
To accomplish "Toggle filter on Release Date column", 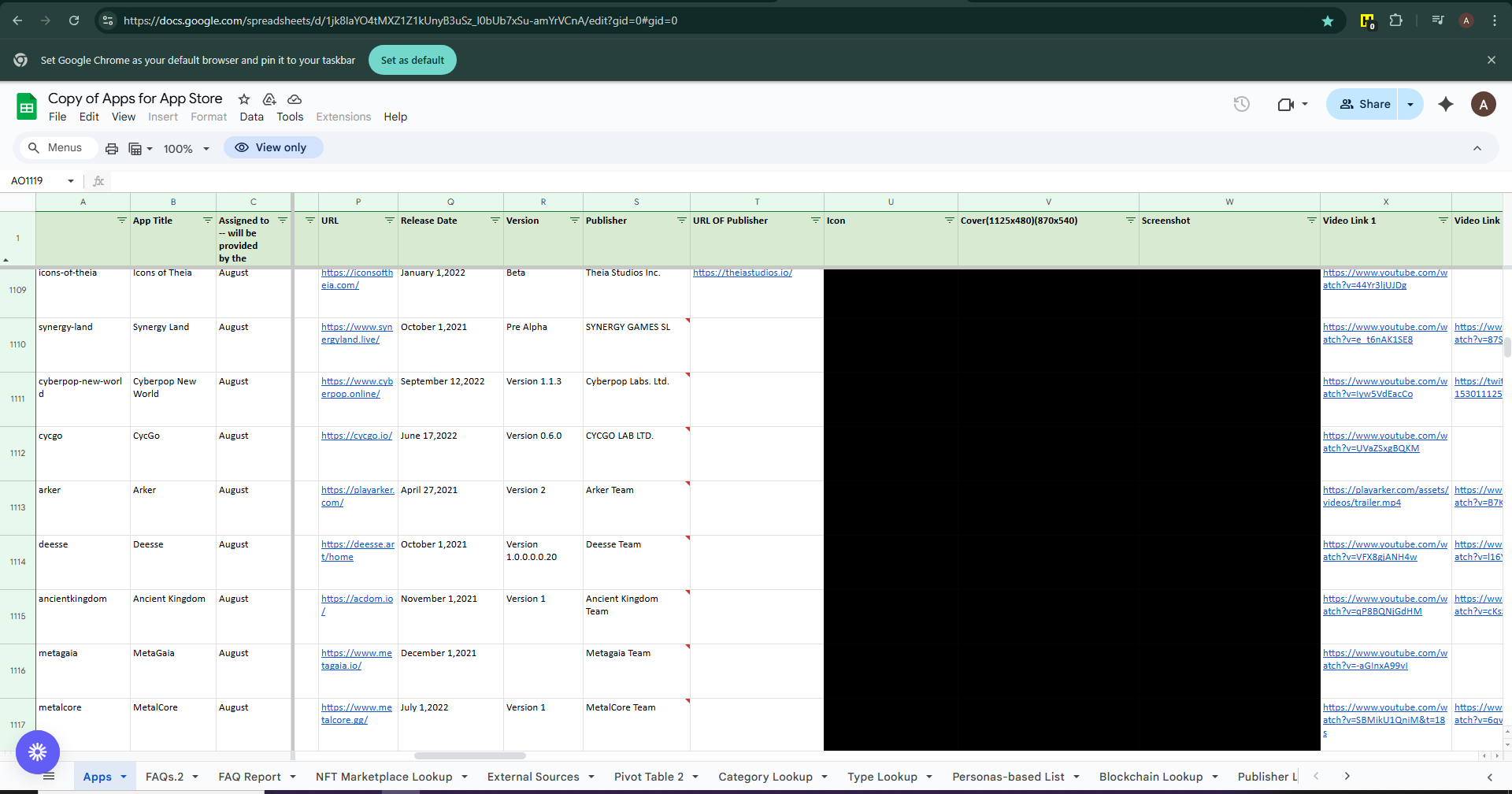I will (x=495, y=221).
